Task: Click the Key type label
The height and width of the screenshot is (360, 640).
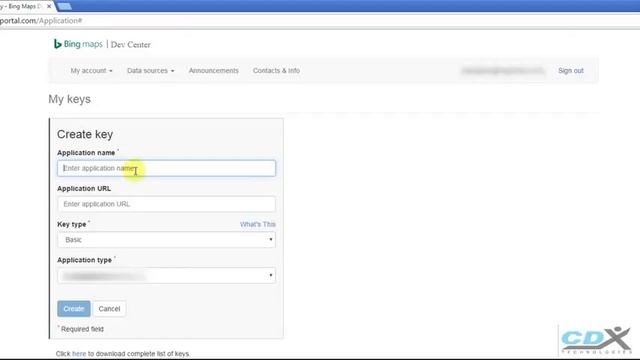Action: click(x=72, y=224)
